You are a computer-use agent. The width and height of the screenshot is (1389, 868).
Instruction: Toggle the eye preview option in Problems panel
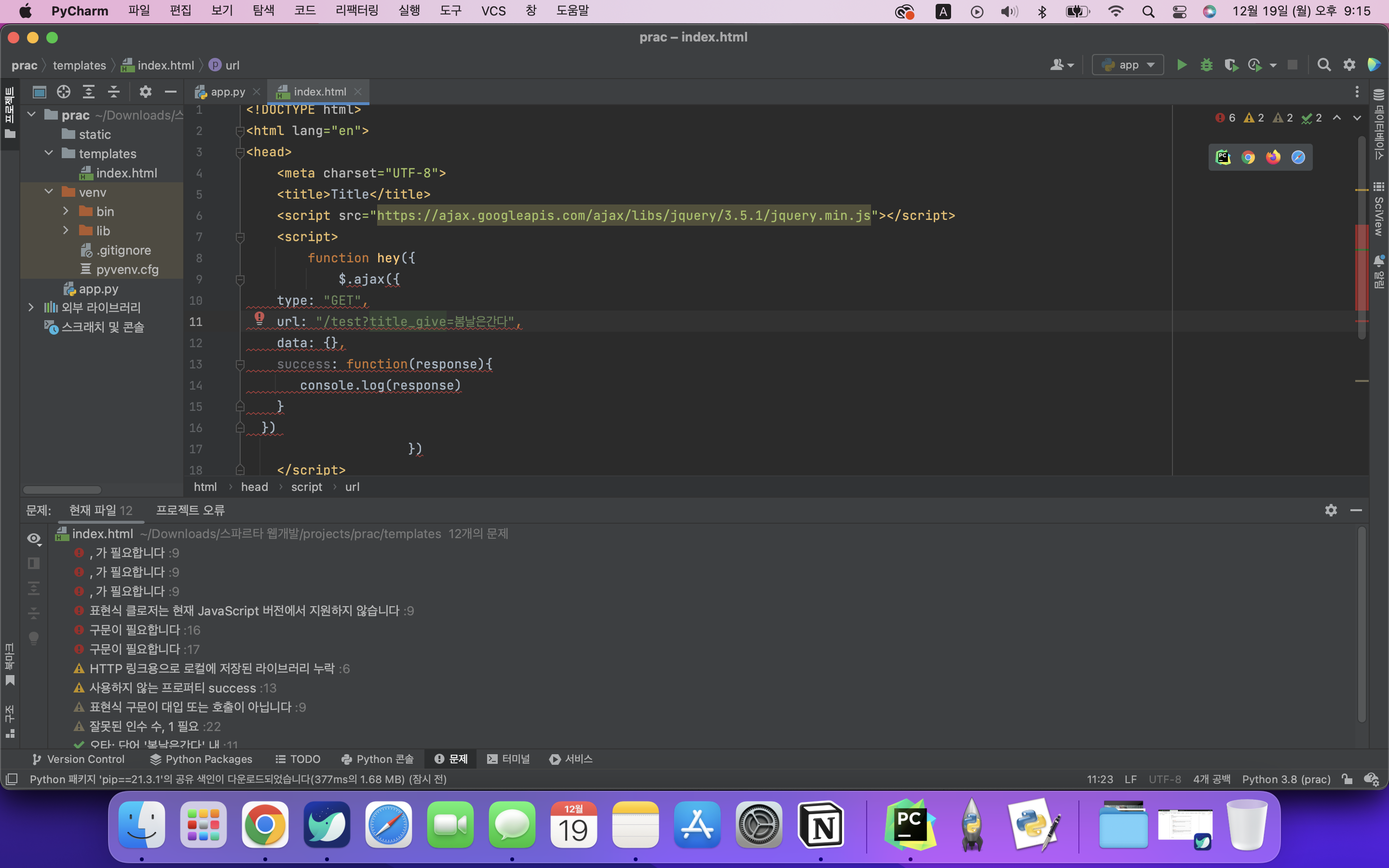click(x=34, y=539)
